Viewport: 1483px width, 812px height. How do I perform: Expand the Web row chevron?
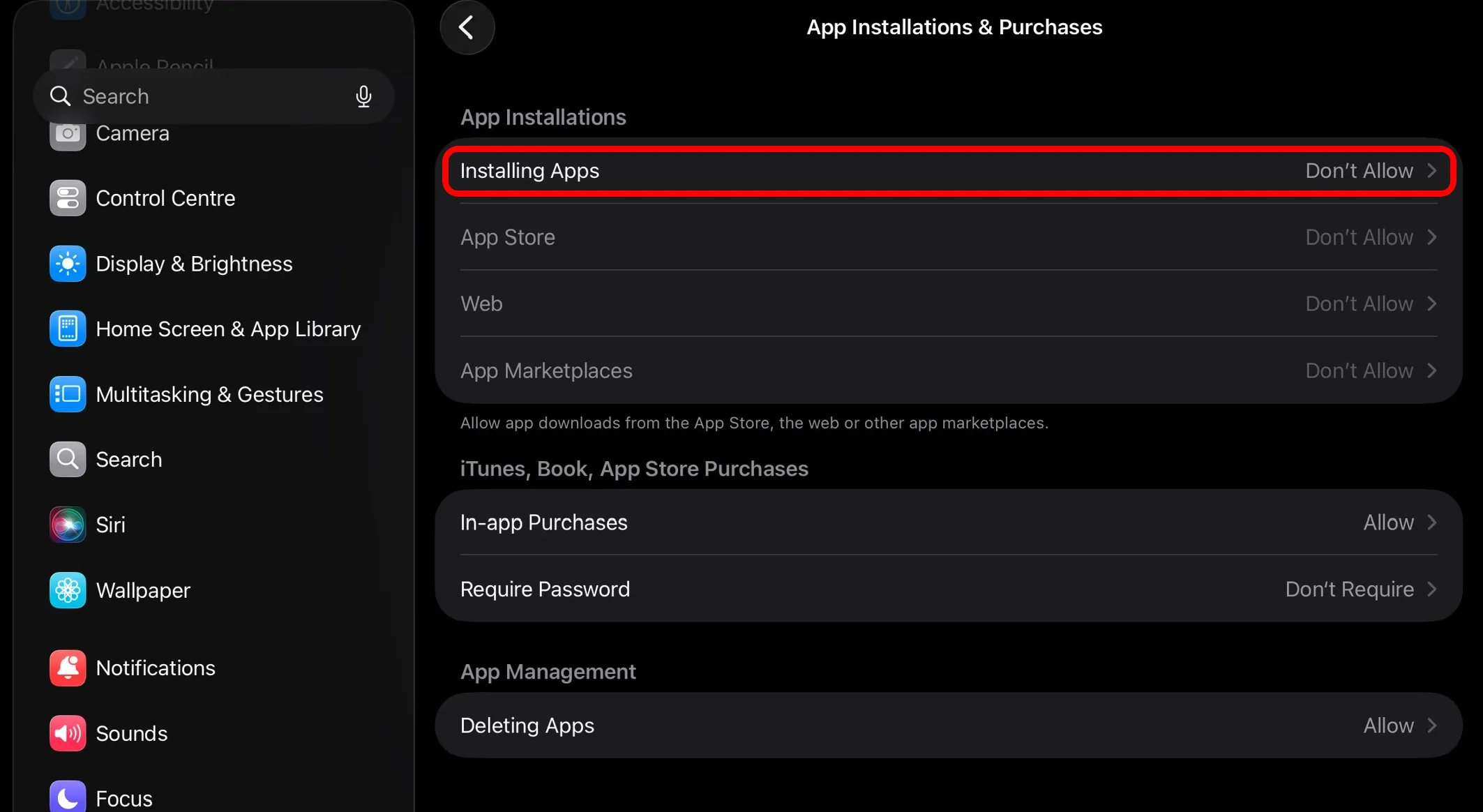pyautogui.click(x=1432, y=303)
